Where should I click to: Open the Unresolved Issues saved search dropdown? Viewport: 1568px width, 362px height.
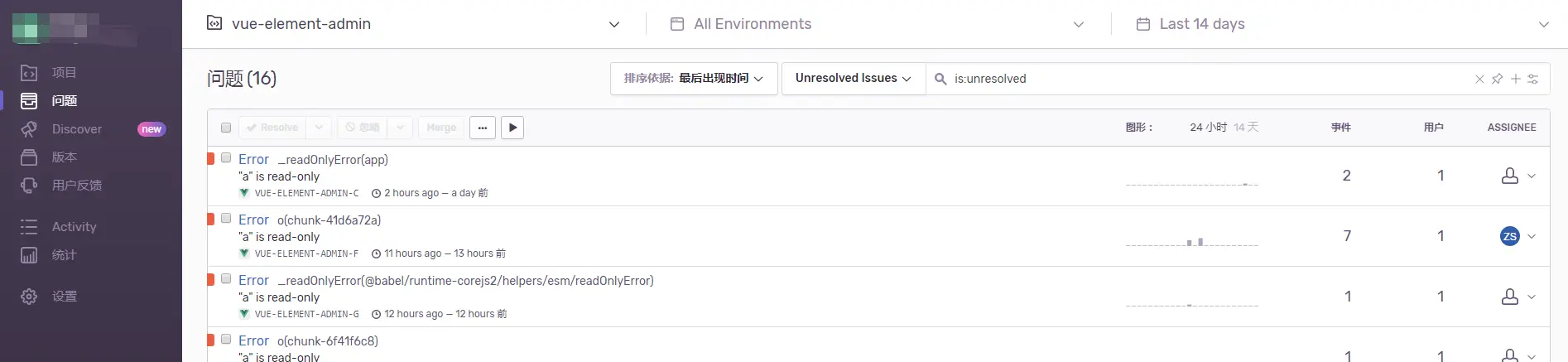(854, 79)
